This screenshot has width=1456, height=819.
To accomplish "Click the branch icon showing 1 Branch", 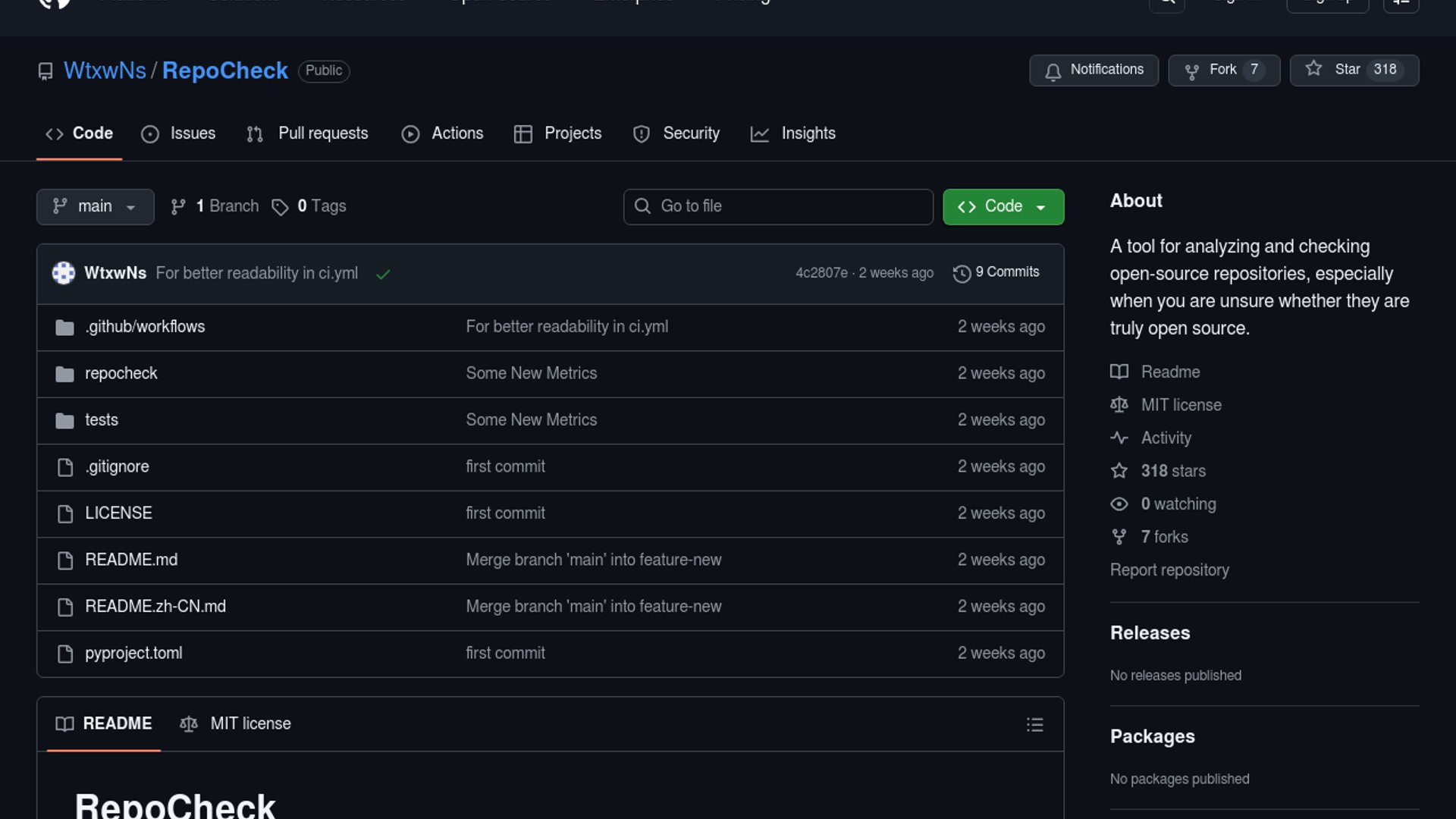I will point(178,207).
